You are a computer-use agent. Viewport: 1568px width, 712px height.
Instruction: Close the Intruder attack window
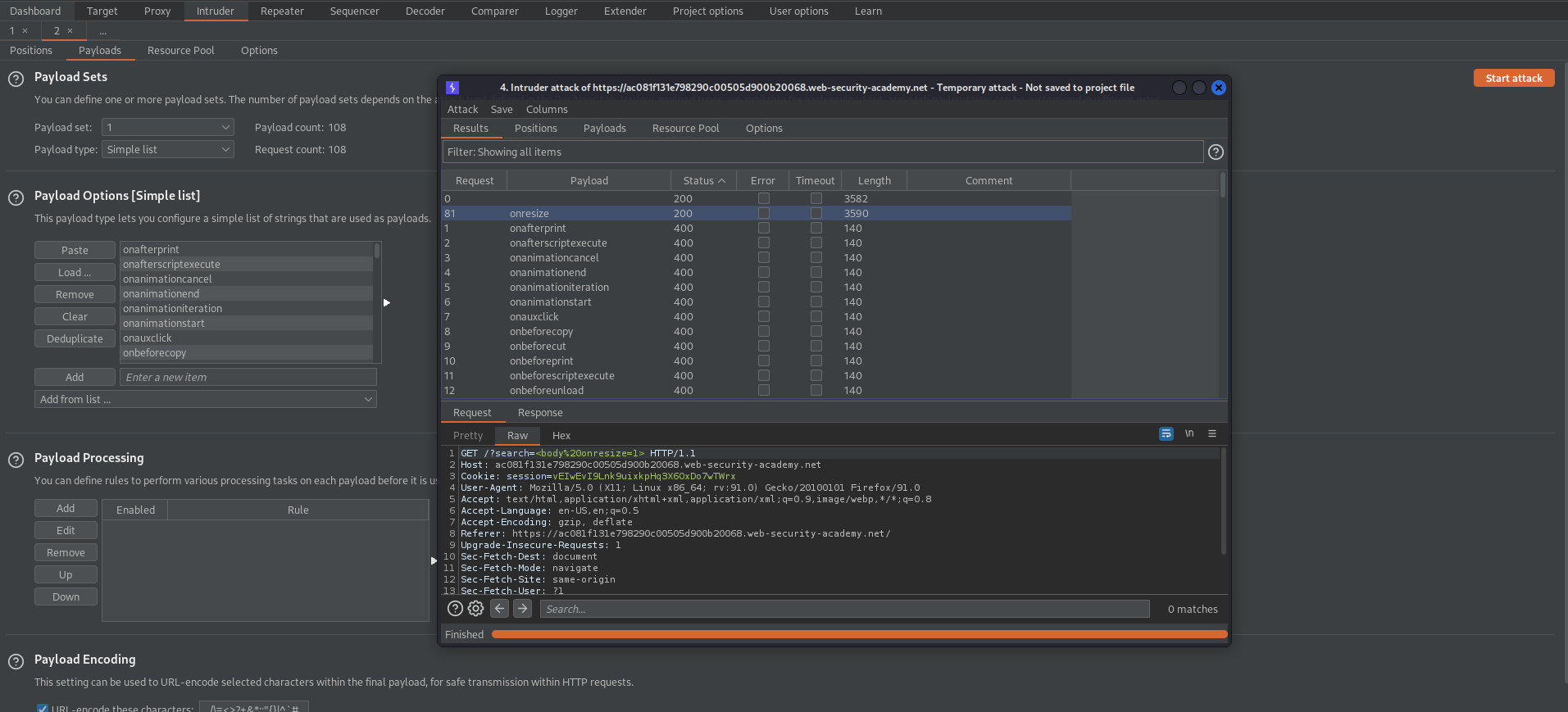[x=1219, y=88]
